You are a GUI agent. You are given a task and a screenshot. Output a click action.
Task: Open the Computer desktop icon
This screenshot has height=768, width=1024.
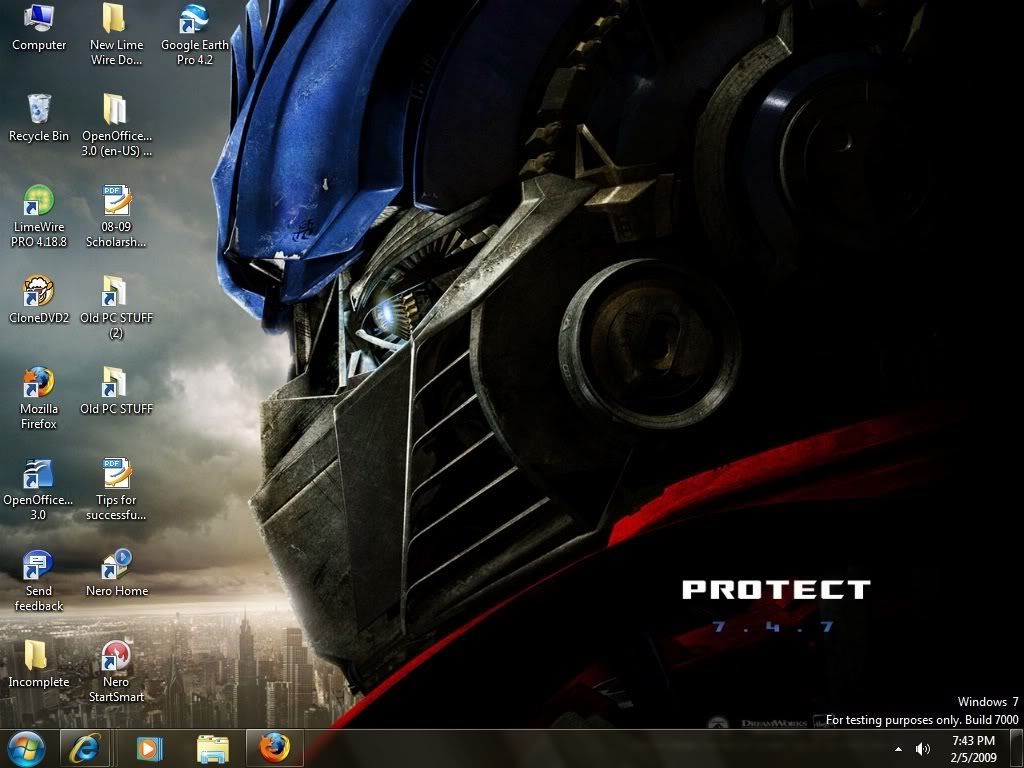[x=39, y=19]
